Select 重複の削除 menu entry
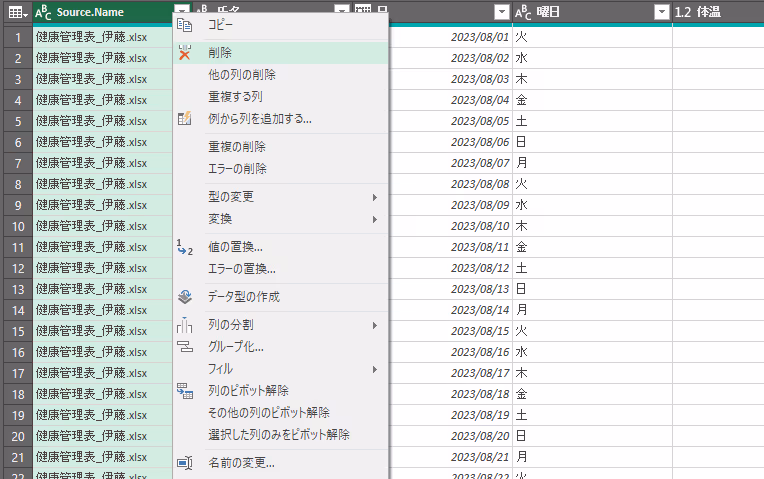Screen dimensions: 764x479 [x=281, y=147]
